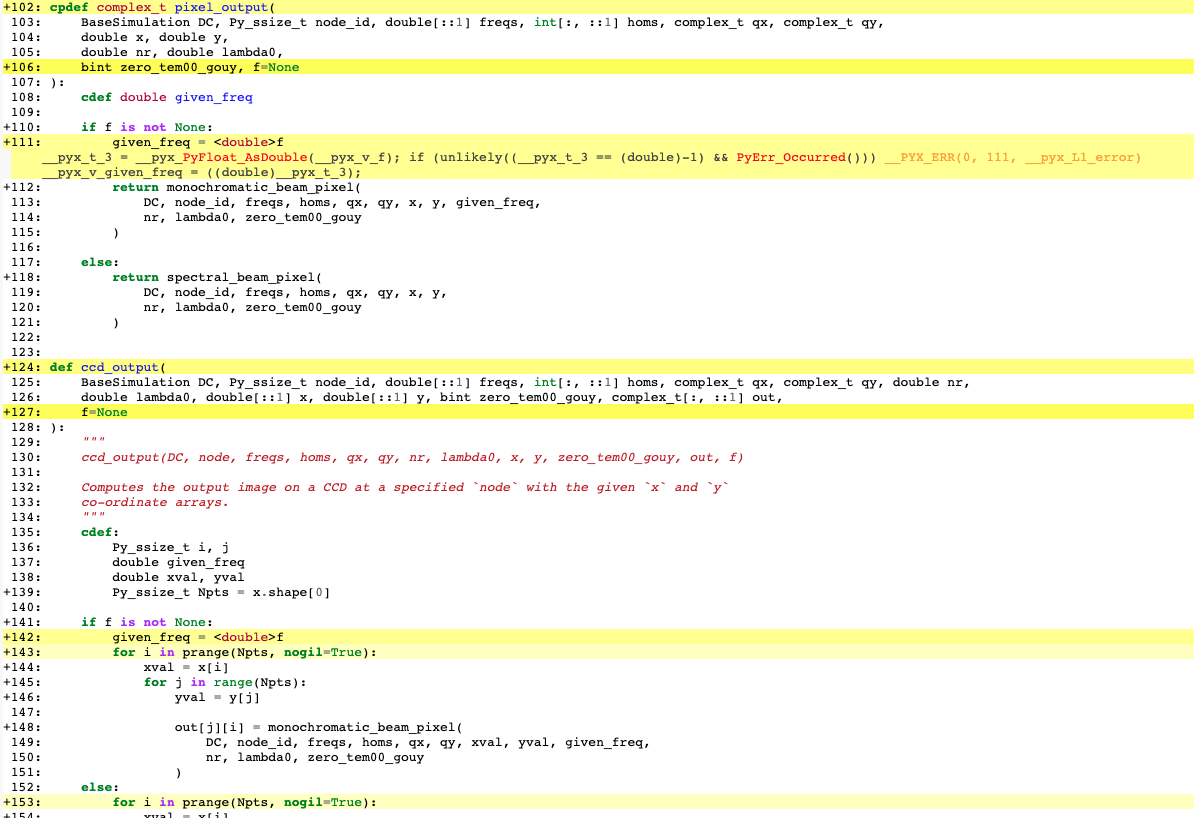
Task: Select the ccd_output docstring text
Action: tap(400, 487)
